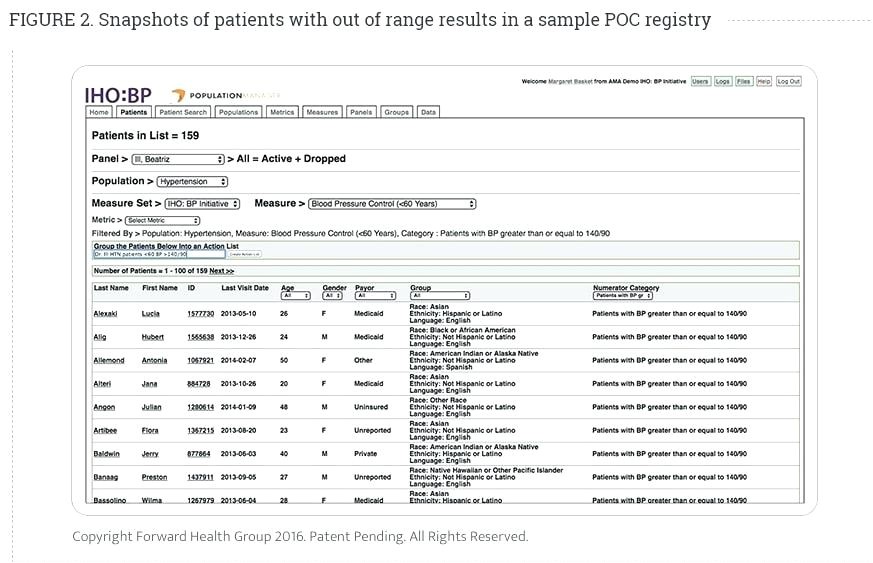
Task: Click the Log Out button
Action: 789,81
